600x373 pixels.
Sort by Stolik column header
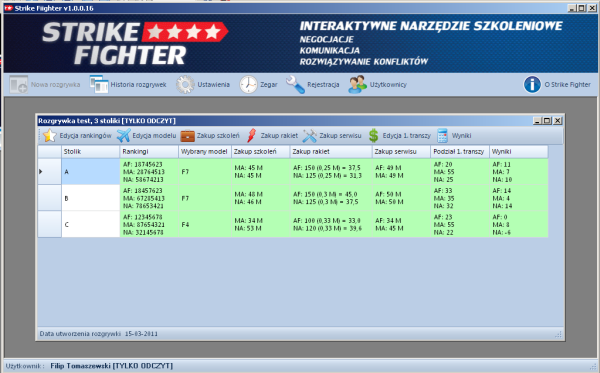click(91, 151)
